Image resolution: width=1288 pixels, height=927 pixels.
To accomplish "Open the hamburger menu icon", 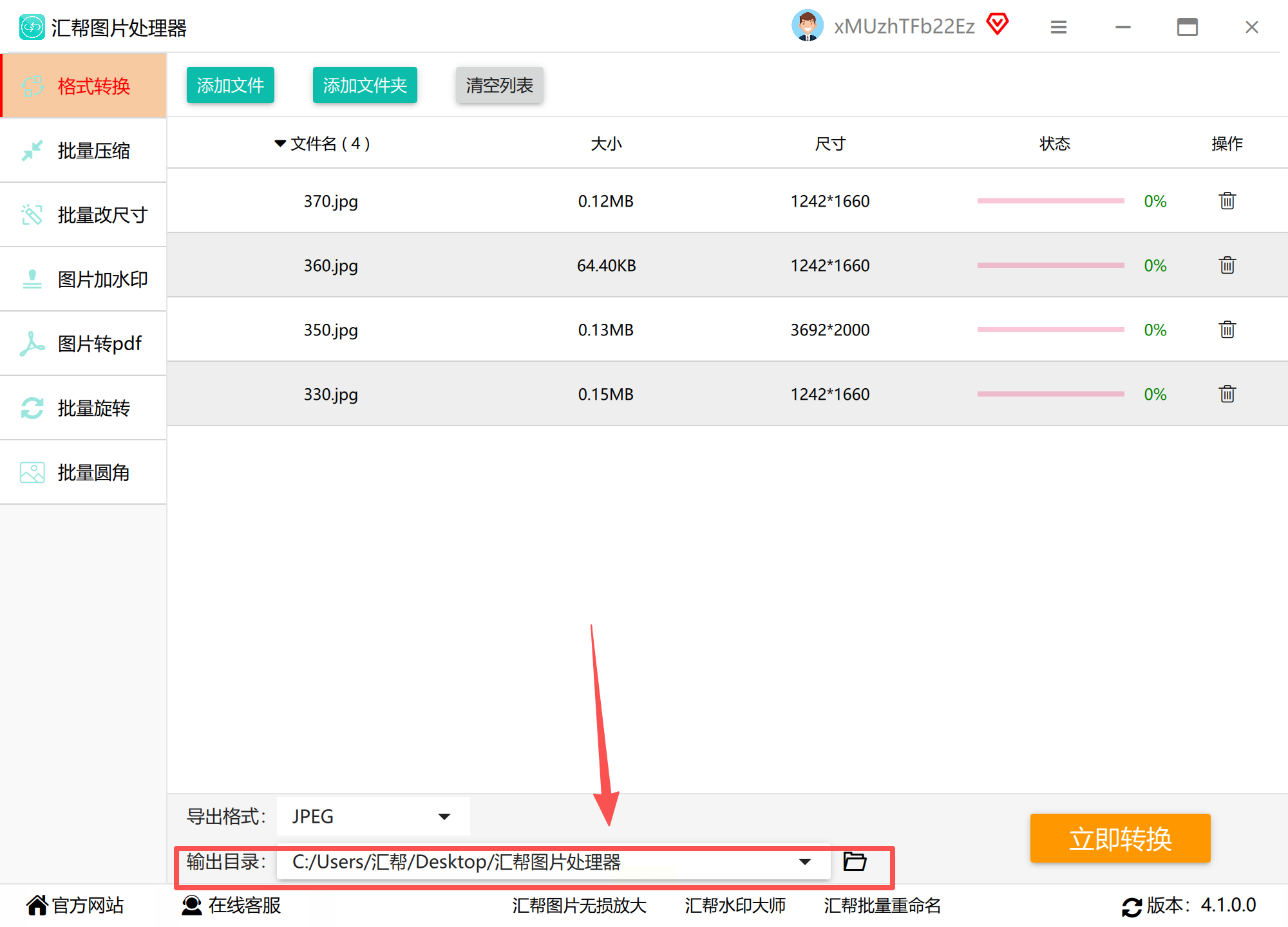I will point(1059,27).
